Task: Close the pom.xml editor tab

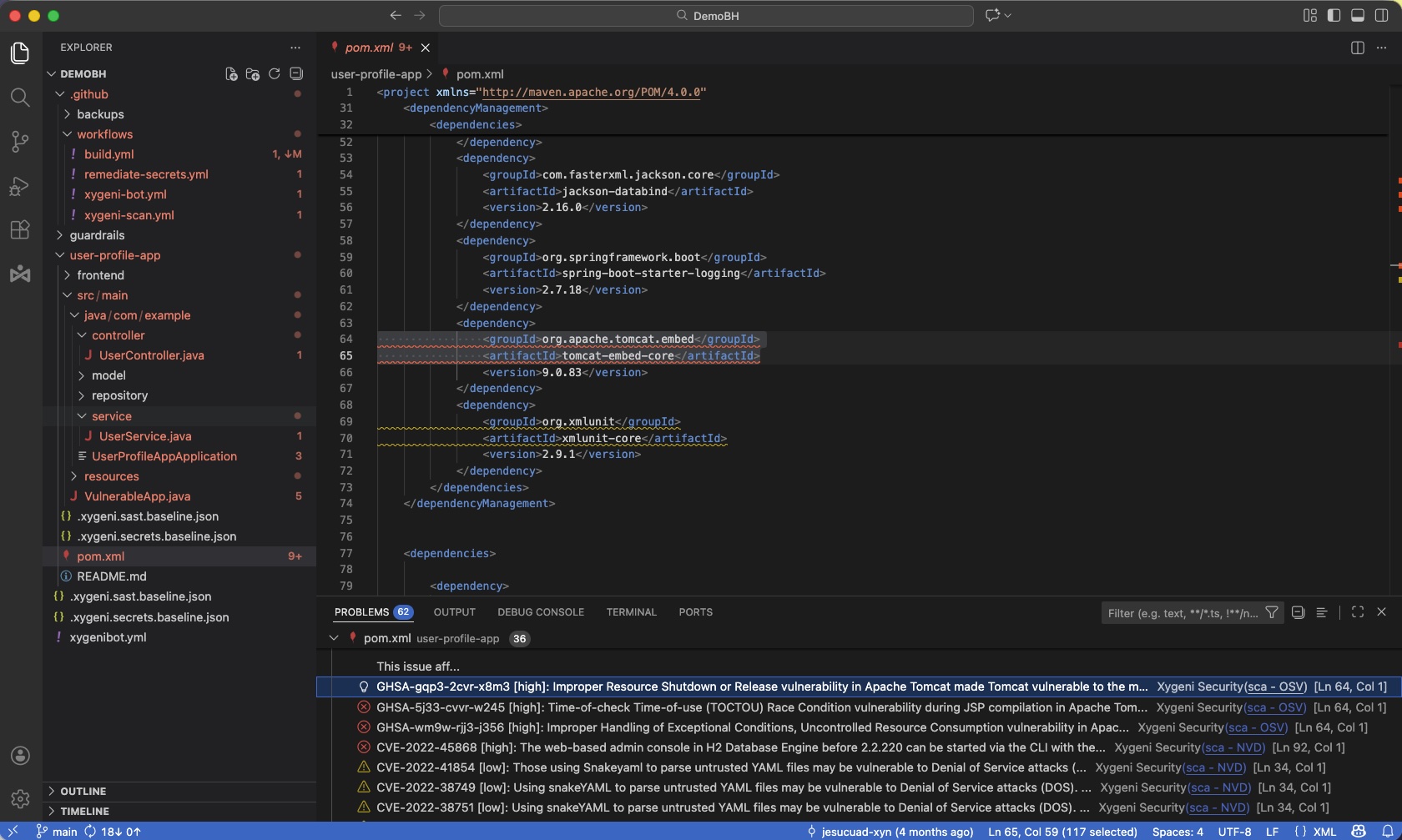Action: (x=426, y=48)
